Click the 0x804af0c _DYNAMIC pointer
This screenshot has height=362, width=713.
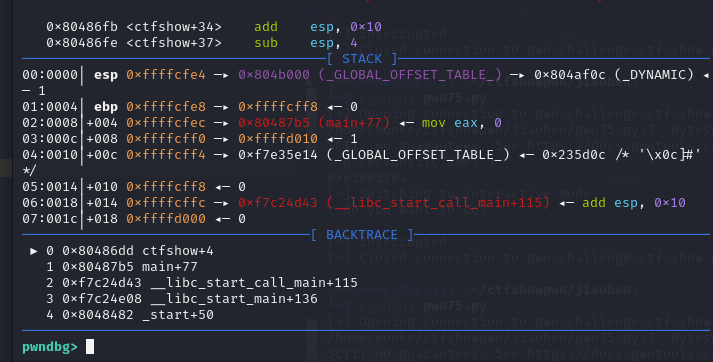pyautogui.click(x=614, y=75)
